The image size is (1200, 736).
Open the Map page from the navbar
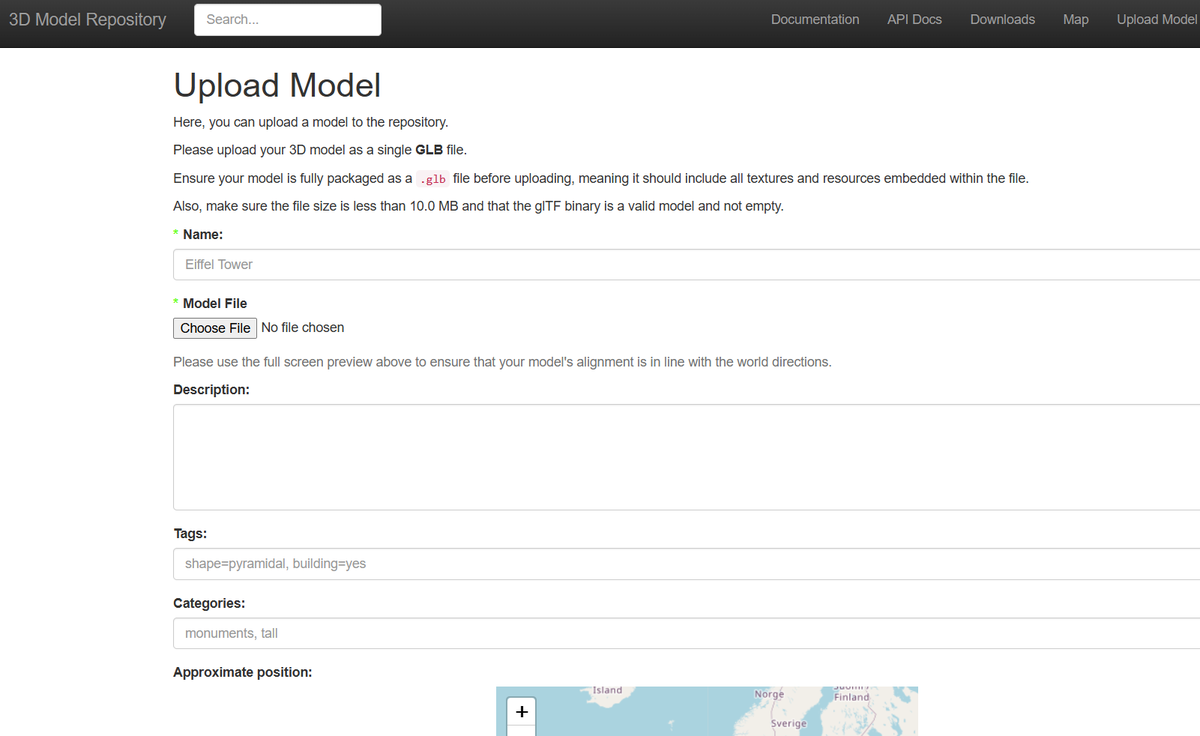click(1076, 19)
